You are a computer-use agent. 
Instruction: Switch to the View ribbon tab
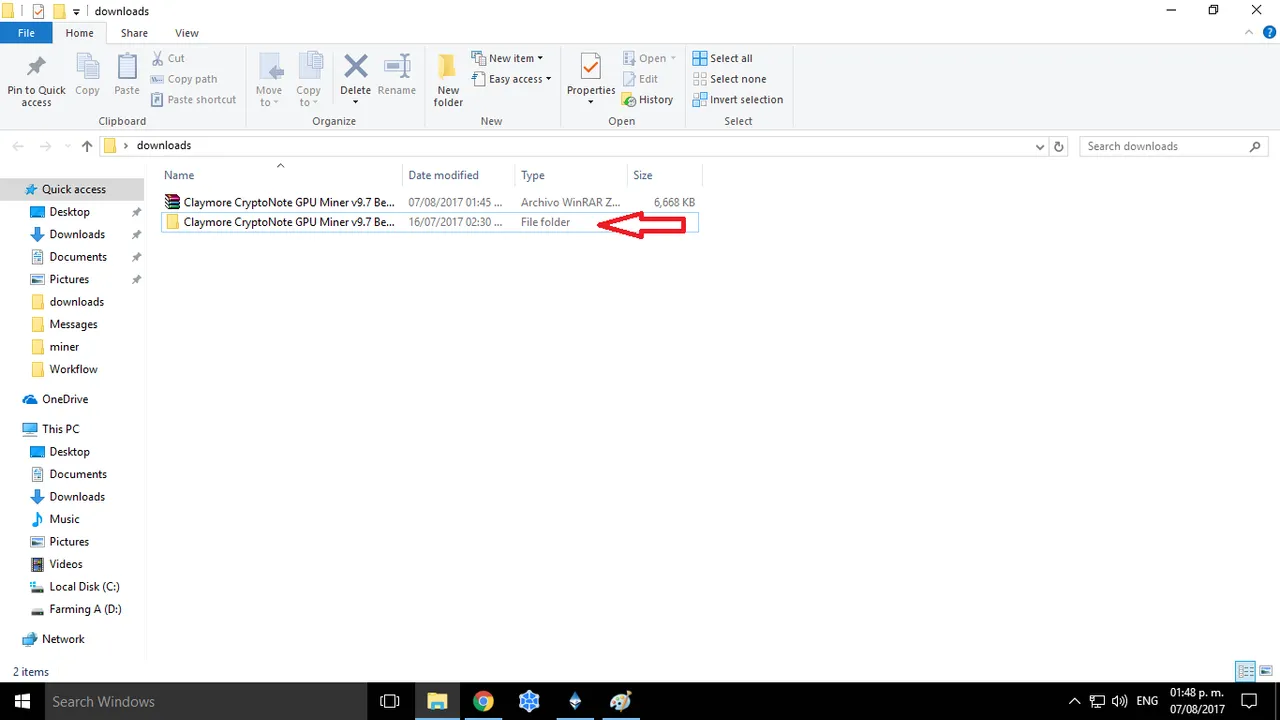(x=187, y=33)
